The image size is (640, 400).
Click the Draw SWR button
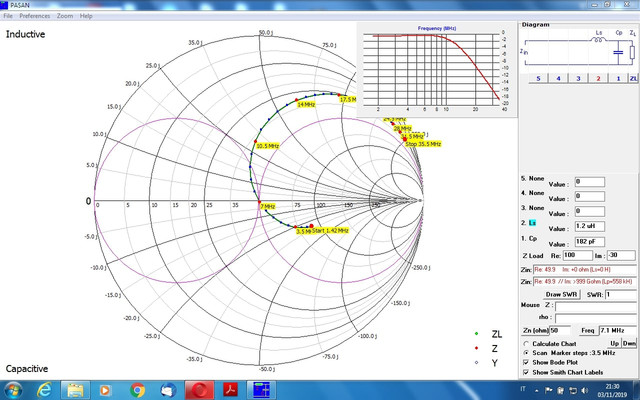click(x=561, y=294)
